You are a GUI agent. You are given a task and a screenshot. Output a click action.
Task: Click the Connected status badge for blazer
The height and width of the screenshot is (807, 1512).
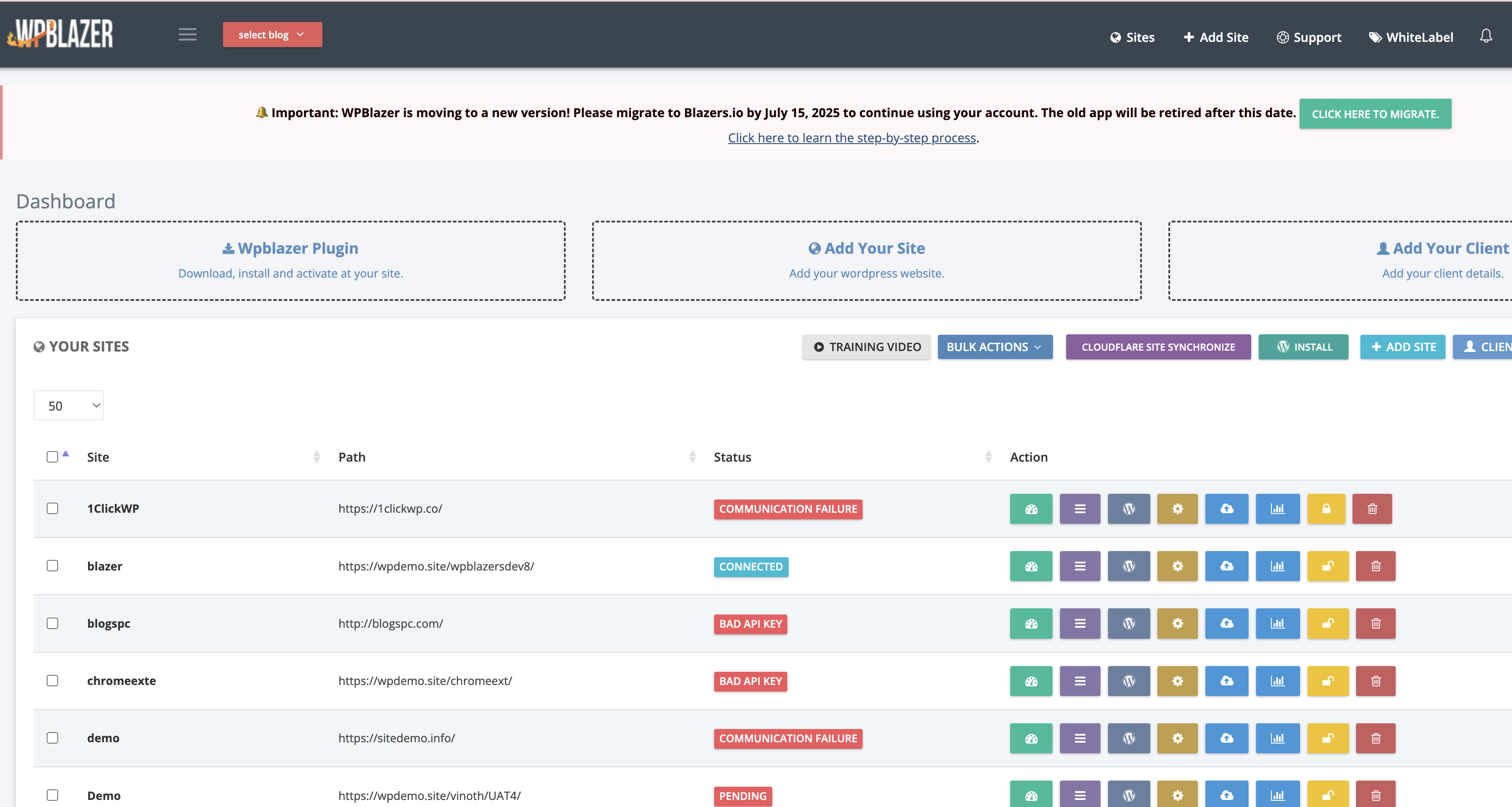(x=751, y=567)
